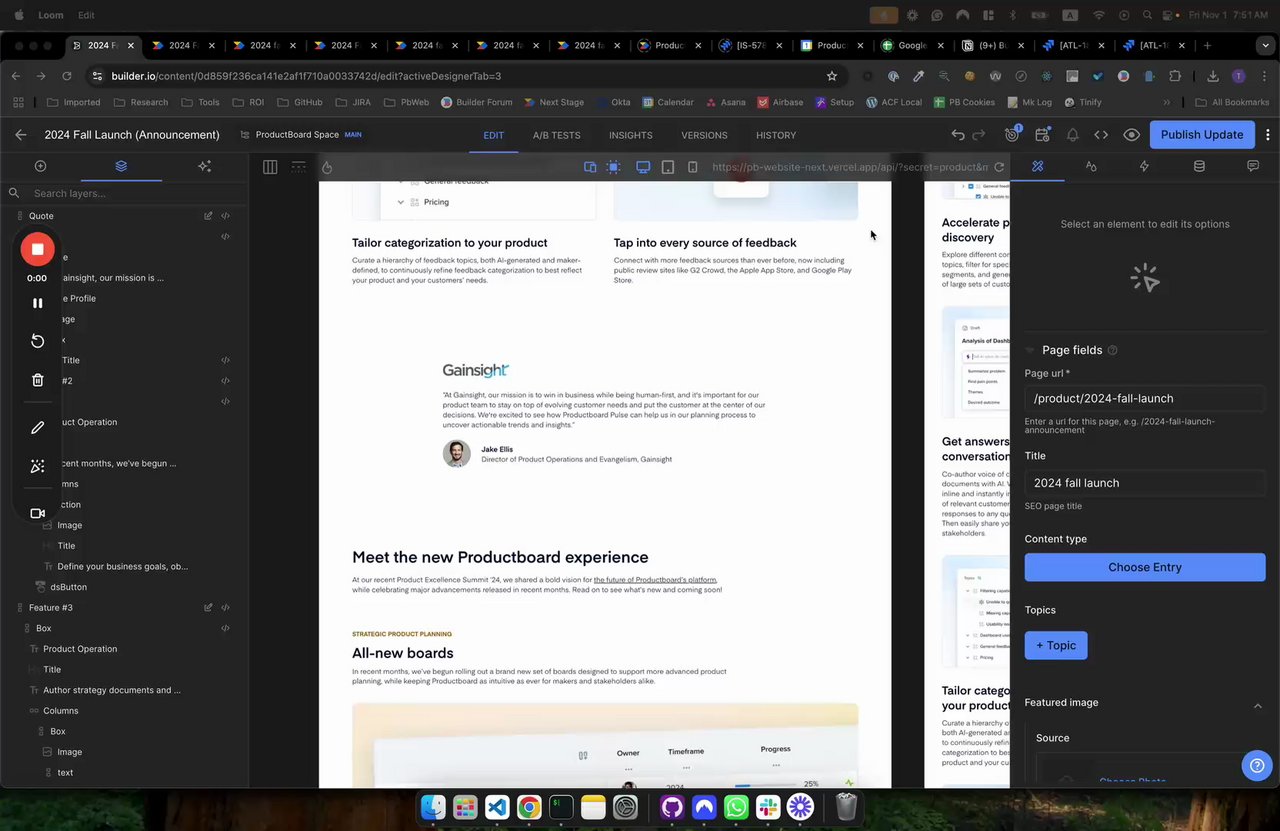Collapse the Page fields section
The width and height of the screenshot is (1280, 831).
tap(1030, 350)
